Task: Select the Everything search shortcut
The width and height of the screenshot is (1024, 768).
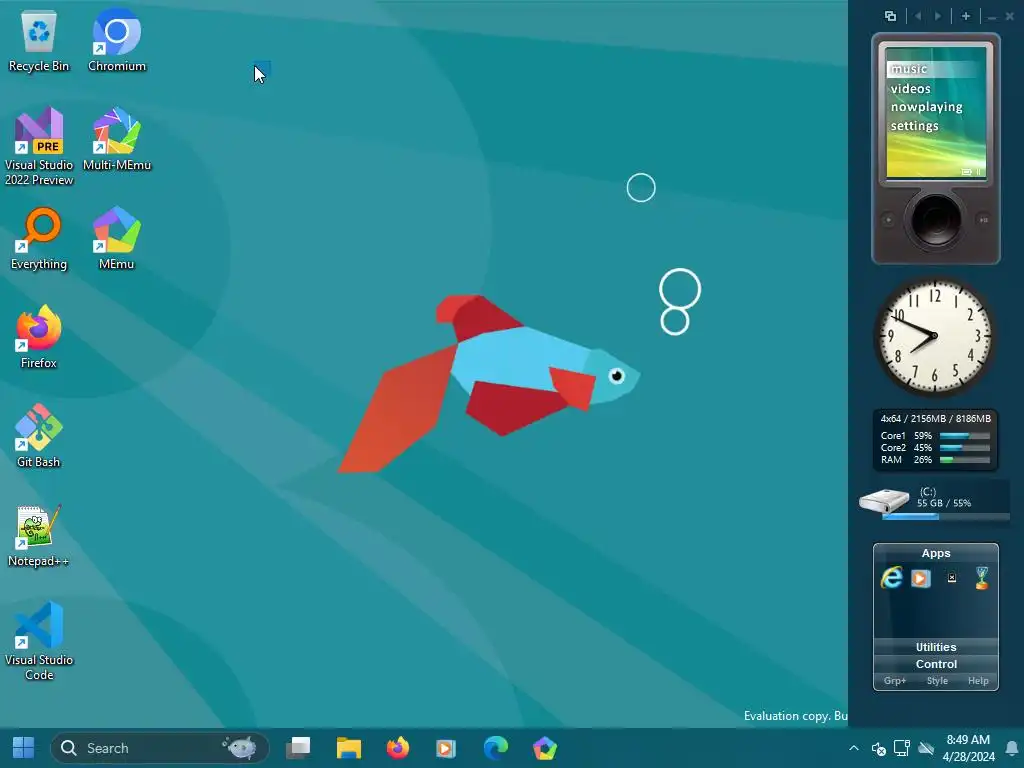Action: pos(39,238)
